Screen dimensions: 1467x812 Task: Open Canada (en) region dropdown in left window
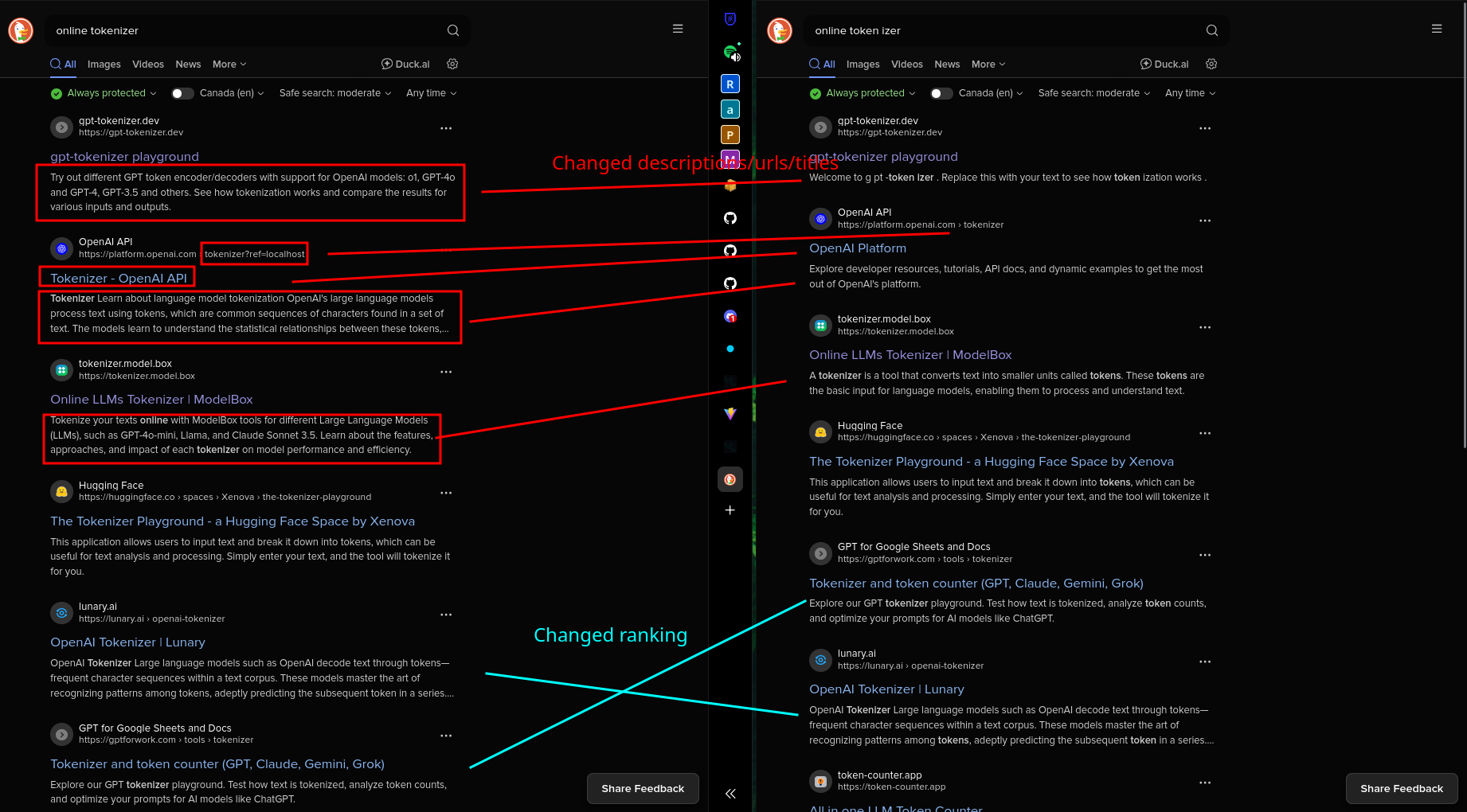(x=232, y=93)
